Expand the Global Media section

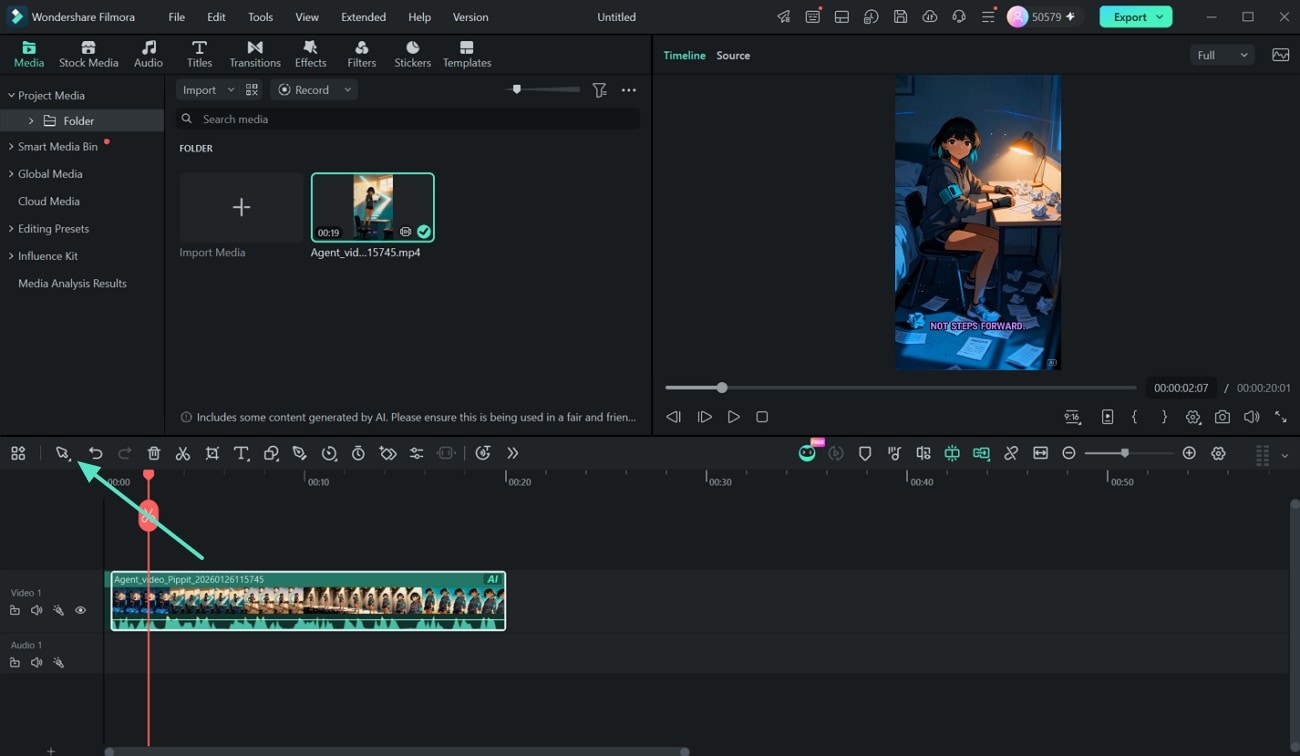click(11, 174)
